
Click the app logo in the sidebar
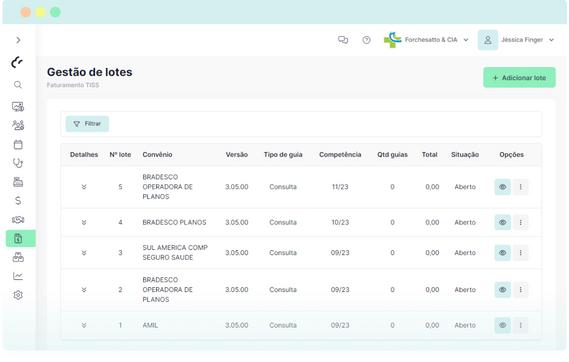[17, 62]
